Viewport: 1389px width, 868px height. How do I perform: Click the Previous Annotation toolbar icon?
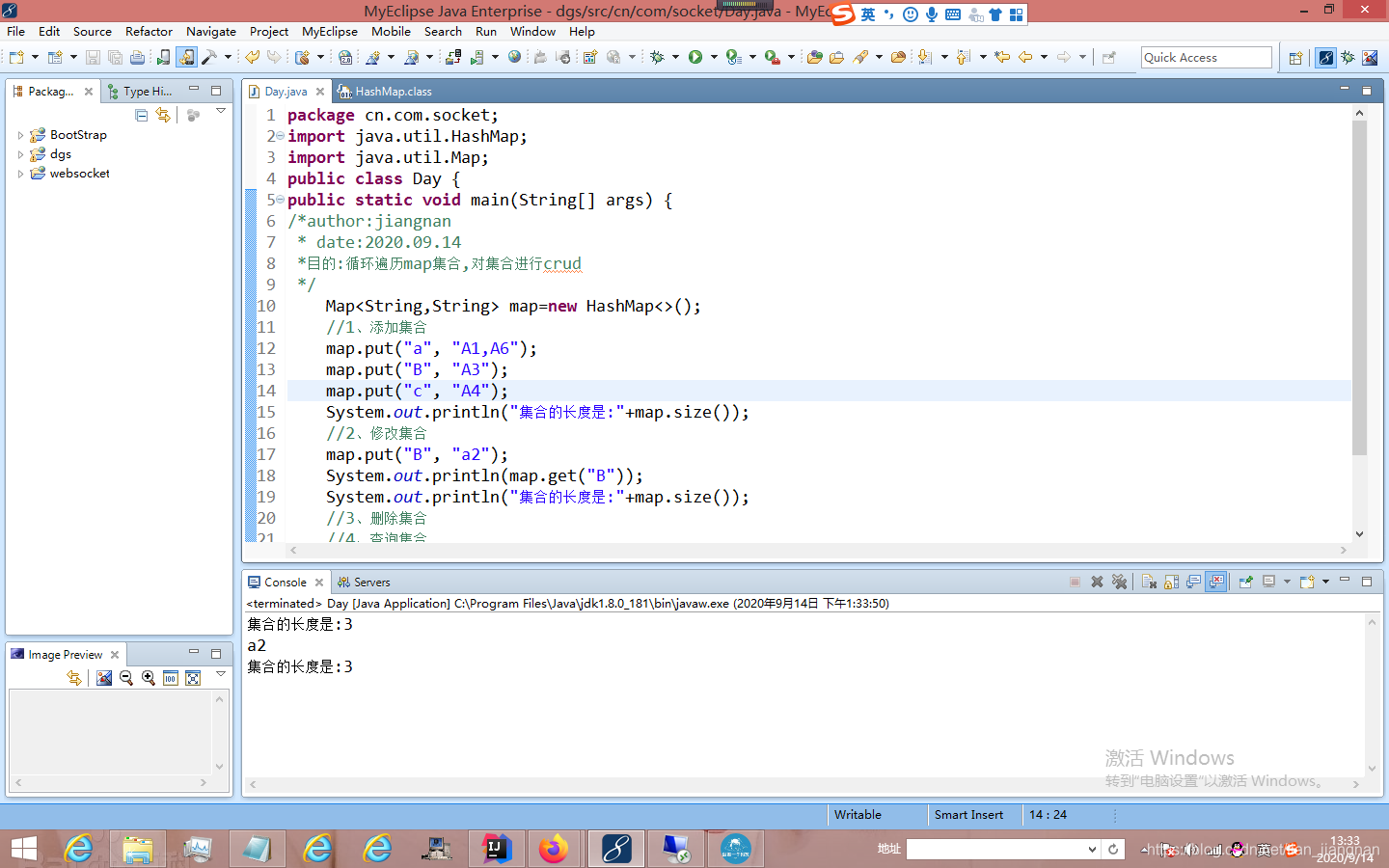[963, 57]
